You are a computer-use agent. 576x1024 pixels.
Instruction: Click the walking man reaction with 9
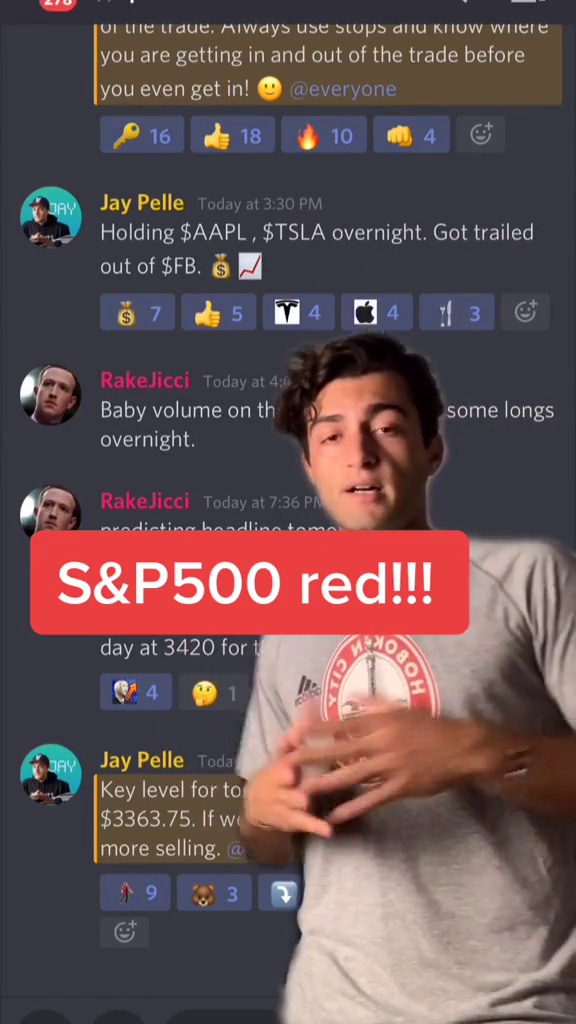pyautogui.click(x=135, y=893)
